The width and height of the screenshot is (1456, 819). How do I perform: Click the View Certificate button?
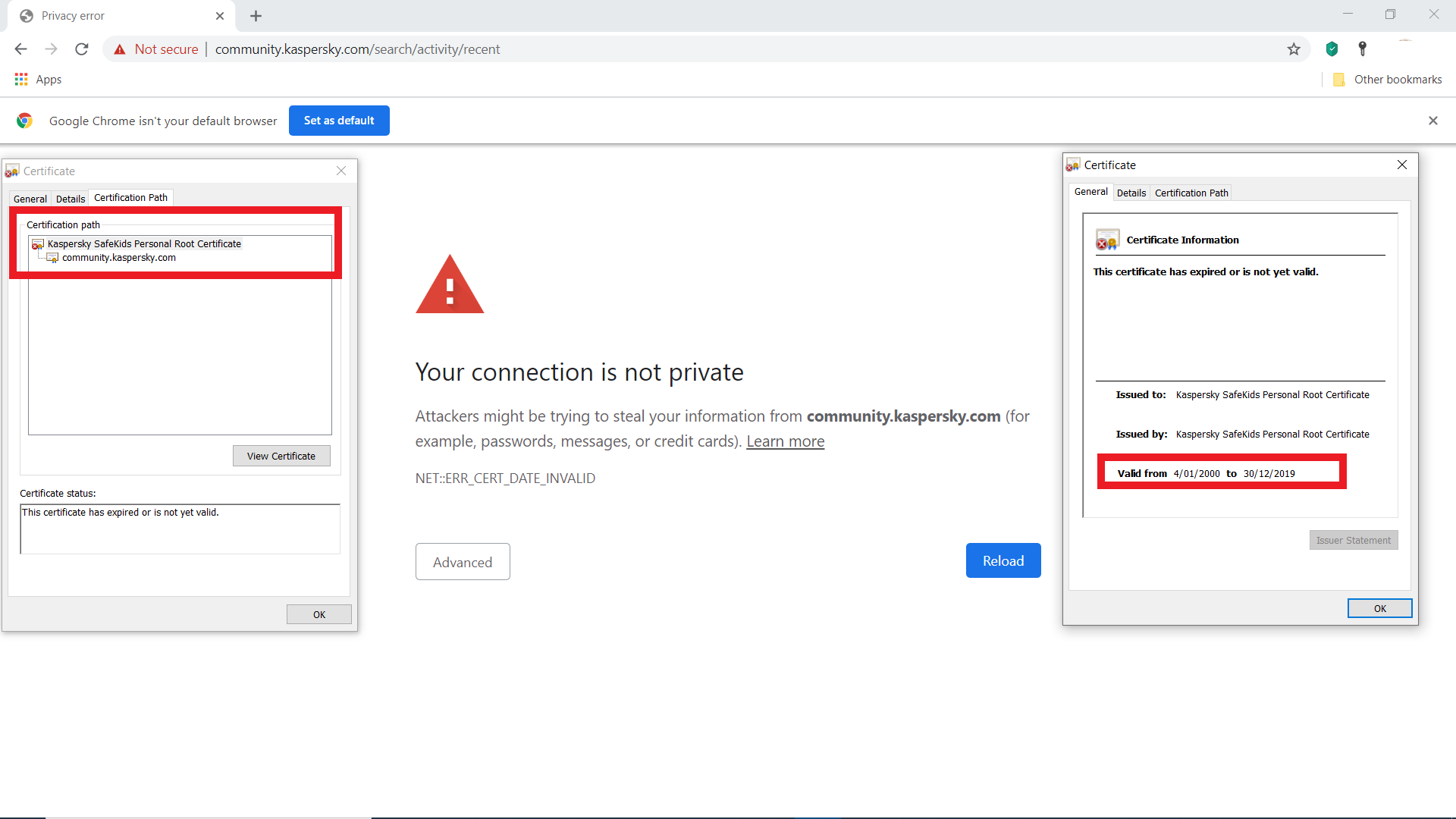point(281,456)
